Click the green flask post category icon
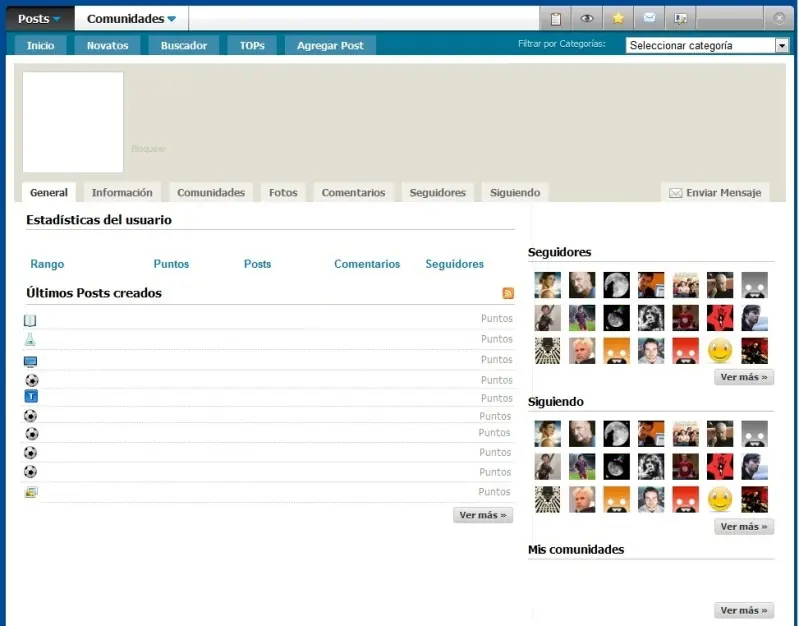Image resolution: width=799 pixels, height=626 pixels. [30, 340]
